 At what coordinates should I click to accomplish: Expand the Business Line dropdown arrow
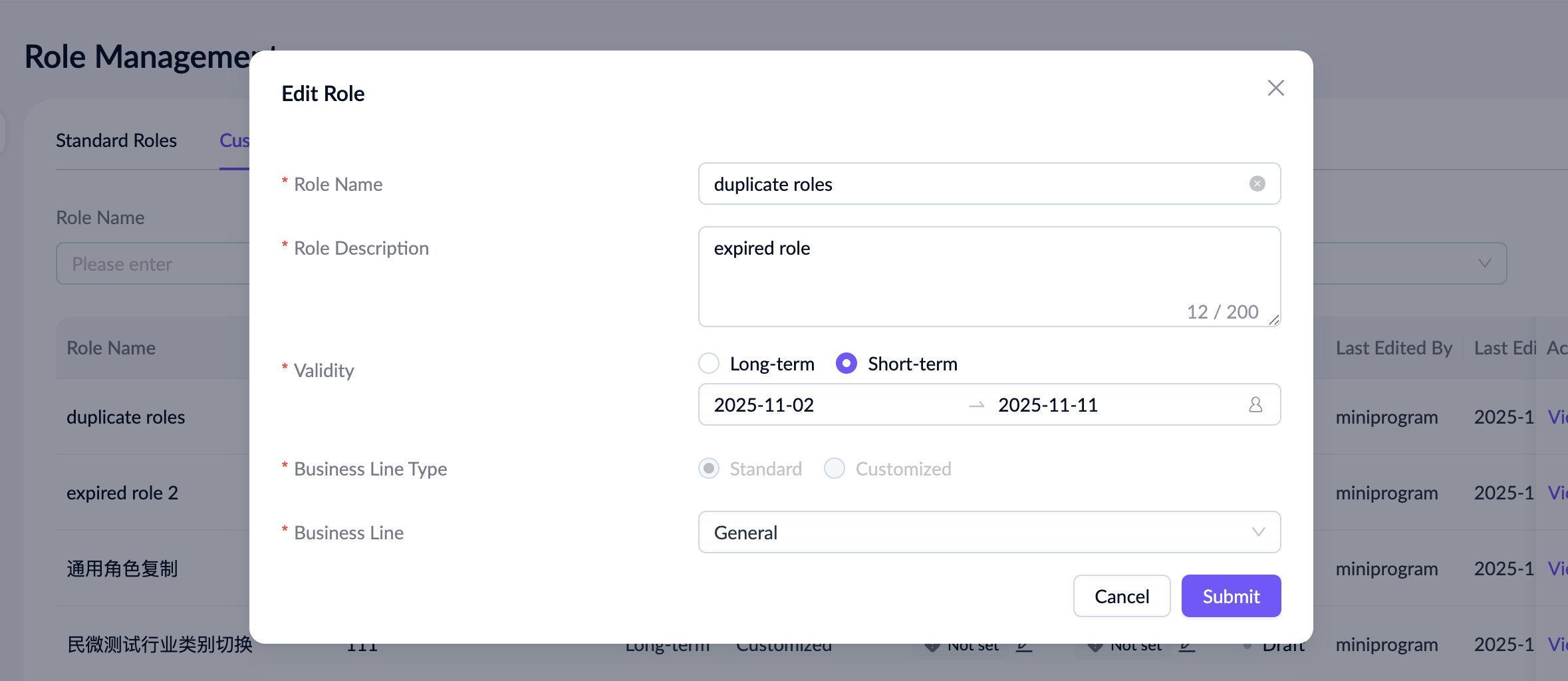[x=1258, y=532]
